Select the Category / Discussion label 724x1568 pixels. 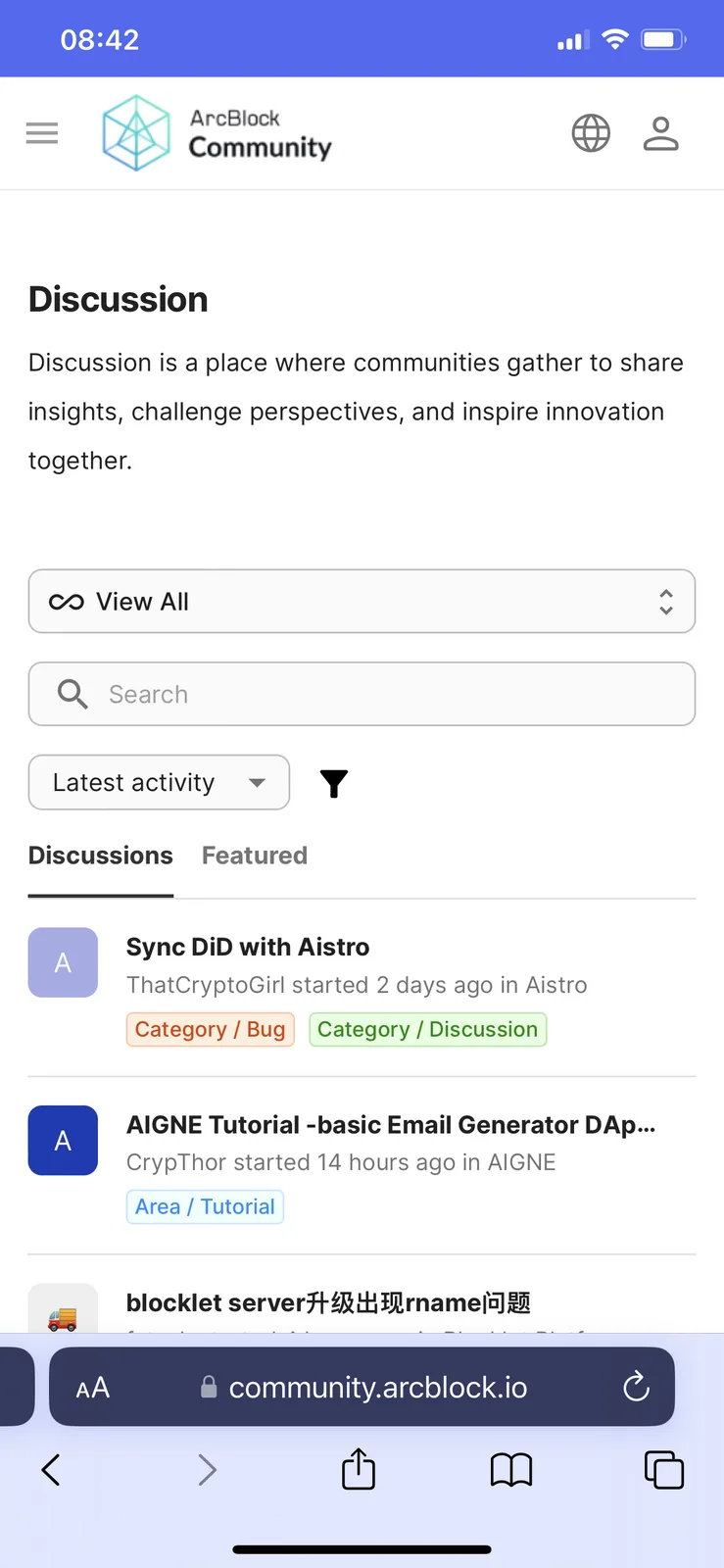tap(428, 1030)
